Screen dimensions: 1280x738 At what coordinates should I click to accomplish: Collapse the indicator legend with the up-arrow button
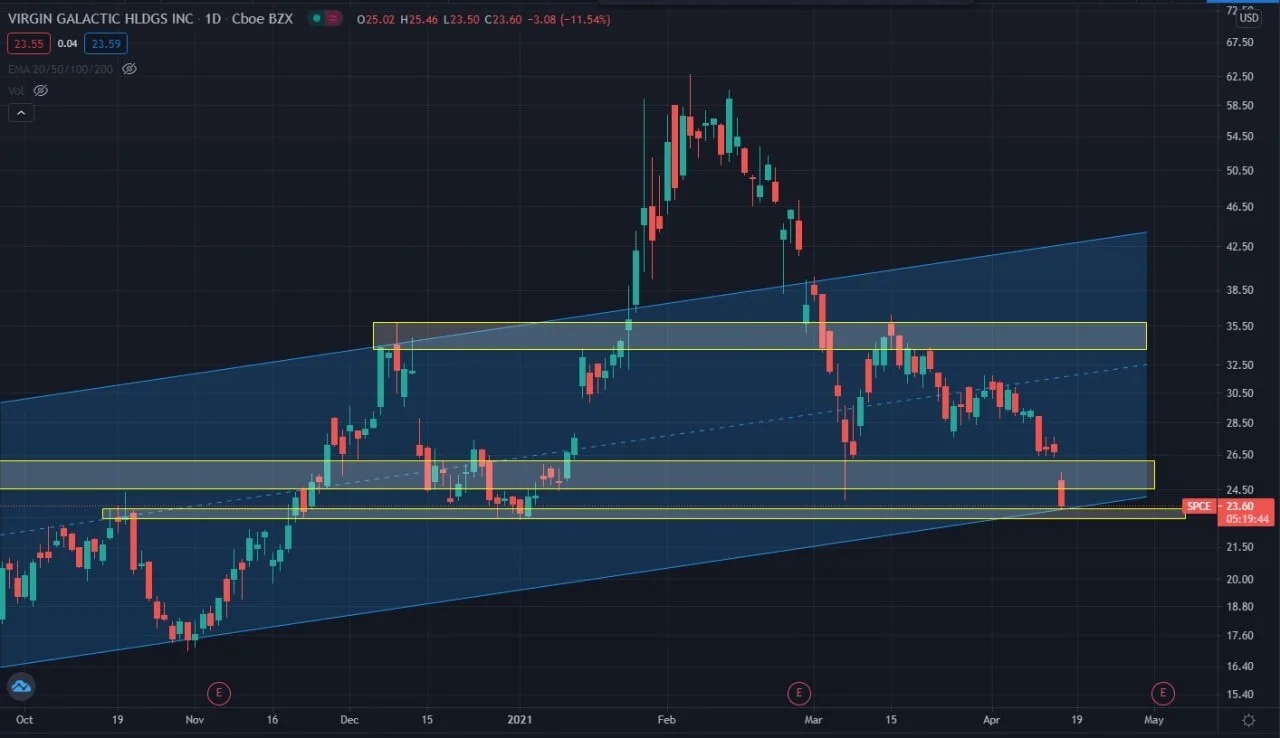(20, 113)
